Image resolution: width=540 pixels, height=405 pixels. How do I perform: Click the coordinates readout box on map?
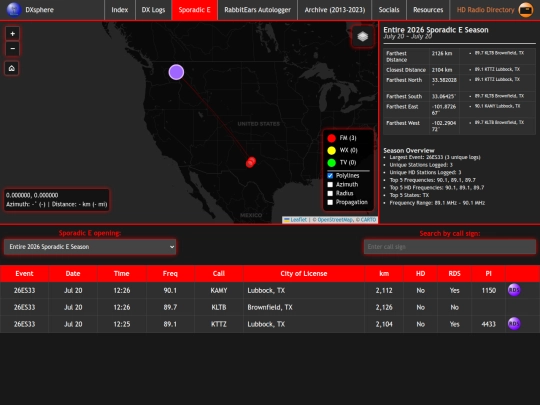point(57,200)
